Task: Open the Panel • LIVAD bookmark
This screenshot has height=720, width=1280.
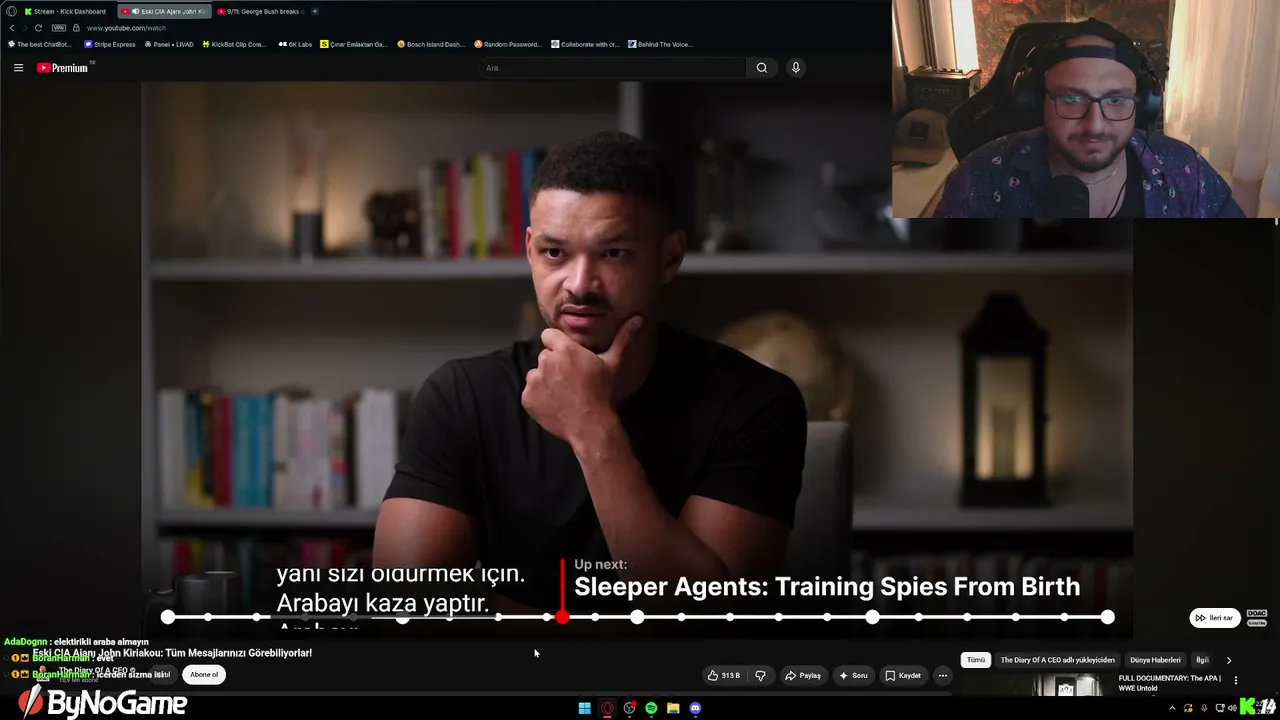Action: pyautogui.click(x=169, y=44)
